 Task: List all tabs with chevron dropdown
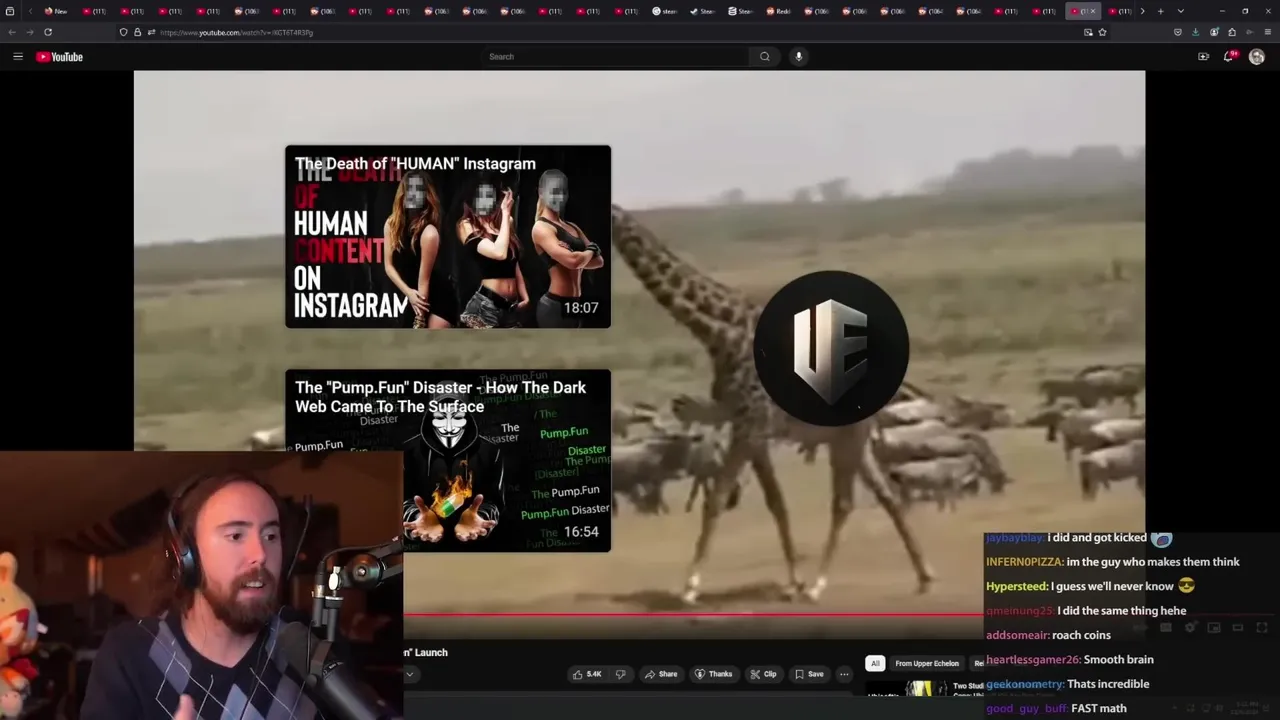click(1181, 11)
